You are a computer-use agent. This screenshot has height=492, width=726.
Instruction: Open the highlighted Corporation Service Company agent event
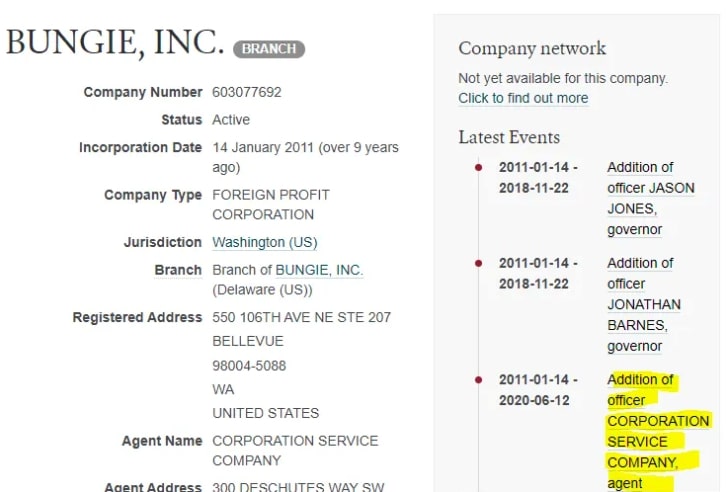click(657, 431)
